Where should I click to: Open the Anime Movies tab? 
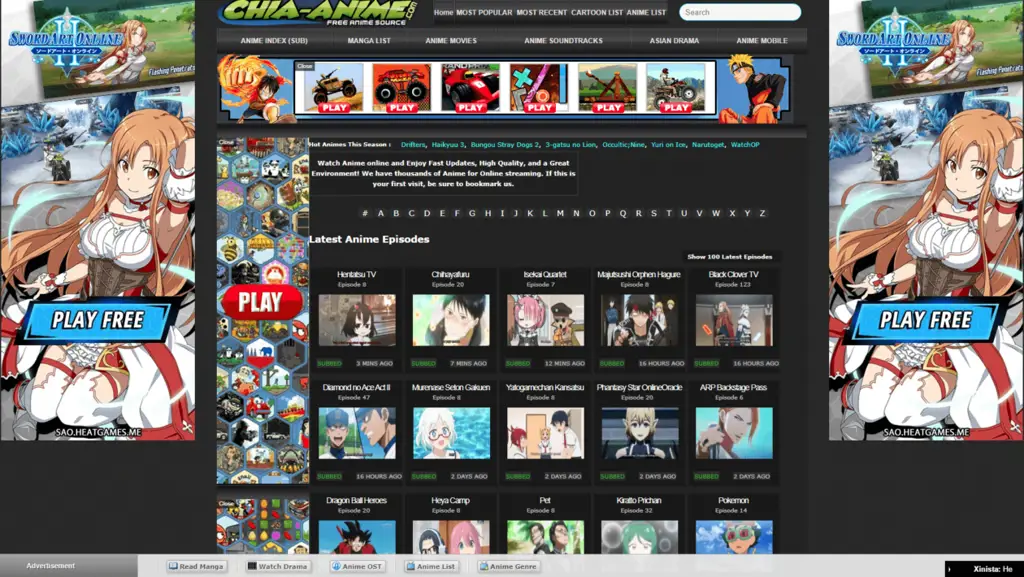pyautogui.click(x=451, y=40)
